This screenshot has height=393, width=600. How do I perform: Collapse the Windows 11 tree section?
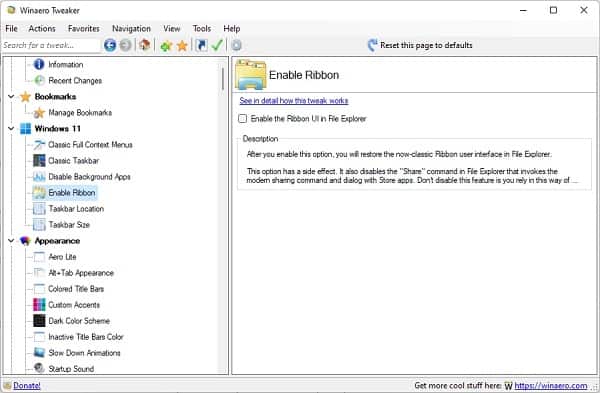(11, 129)
